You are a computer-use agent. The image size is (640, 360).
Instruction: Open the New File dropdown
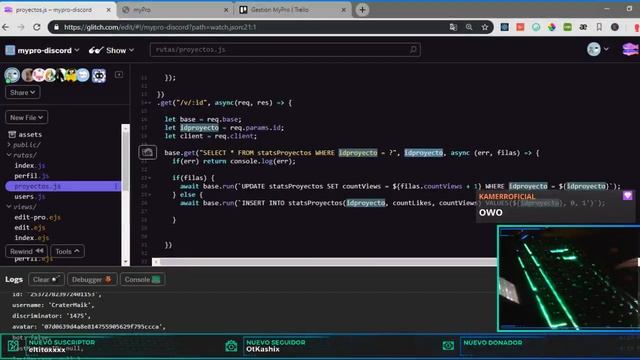coord(27,118)
